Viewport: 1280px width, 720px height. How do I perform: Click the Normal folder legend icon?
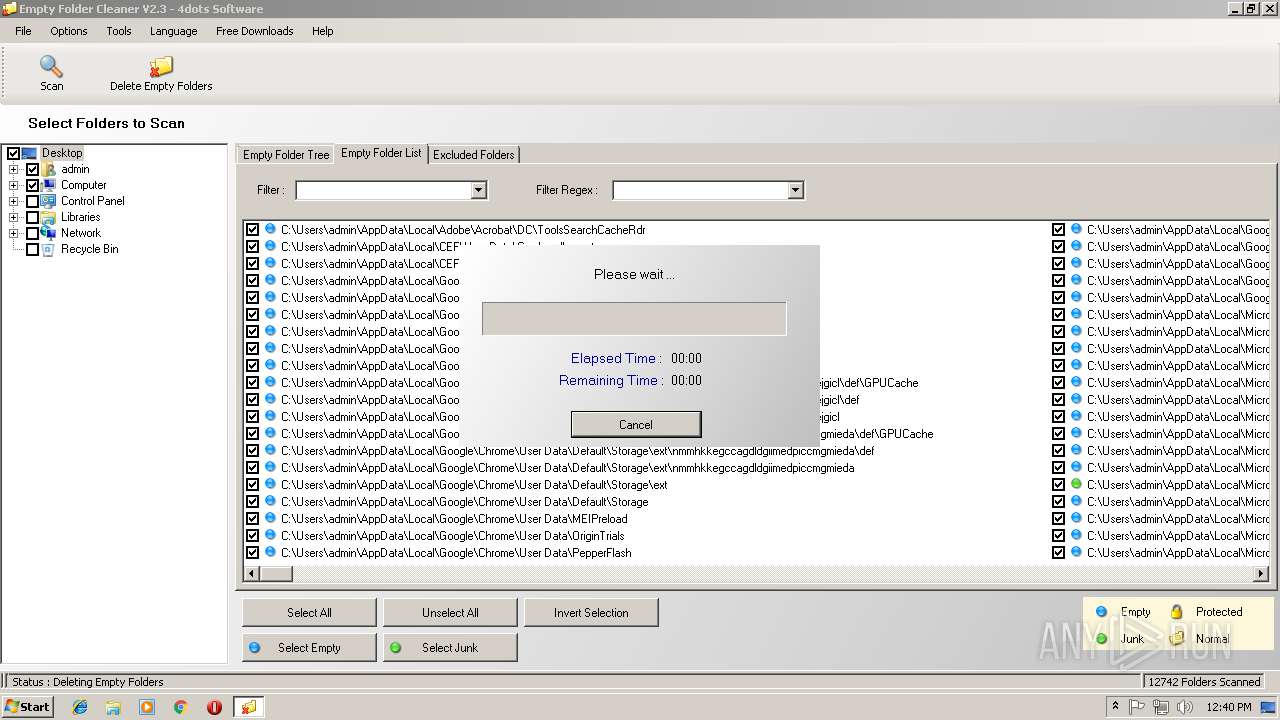point(1177,638)
